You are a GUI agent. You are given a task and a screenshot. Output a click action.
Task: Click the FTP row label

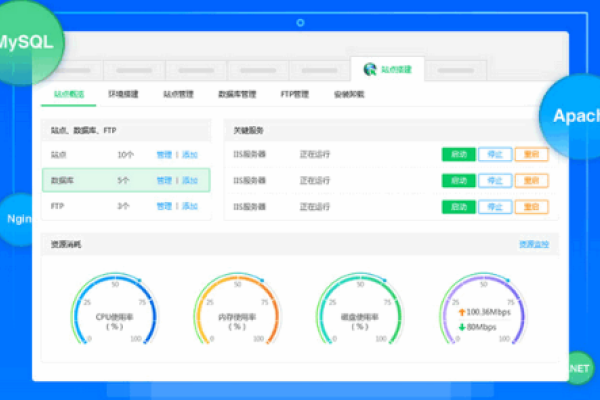tap(57, 206)
